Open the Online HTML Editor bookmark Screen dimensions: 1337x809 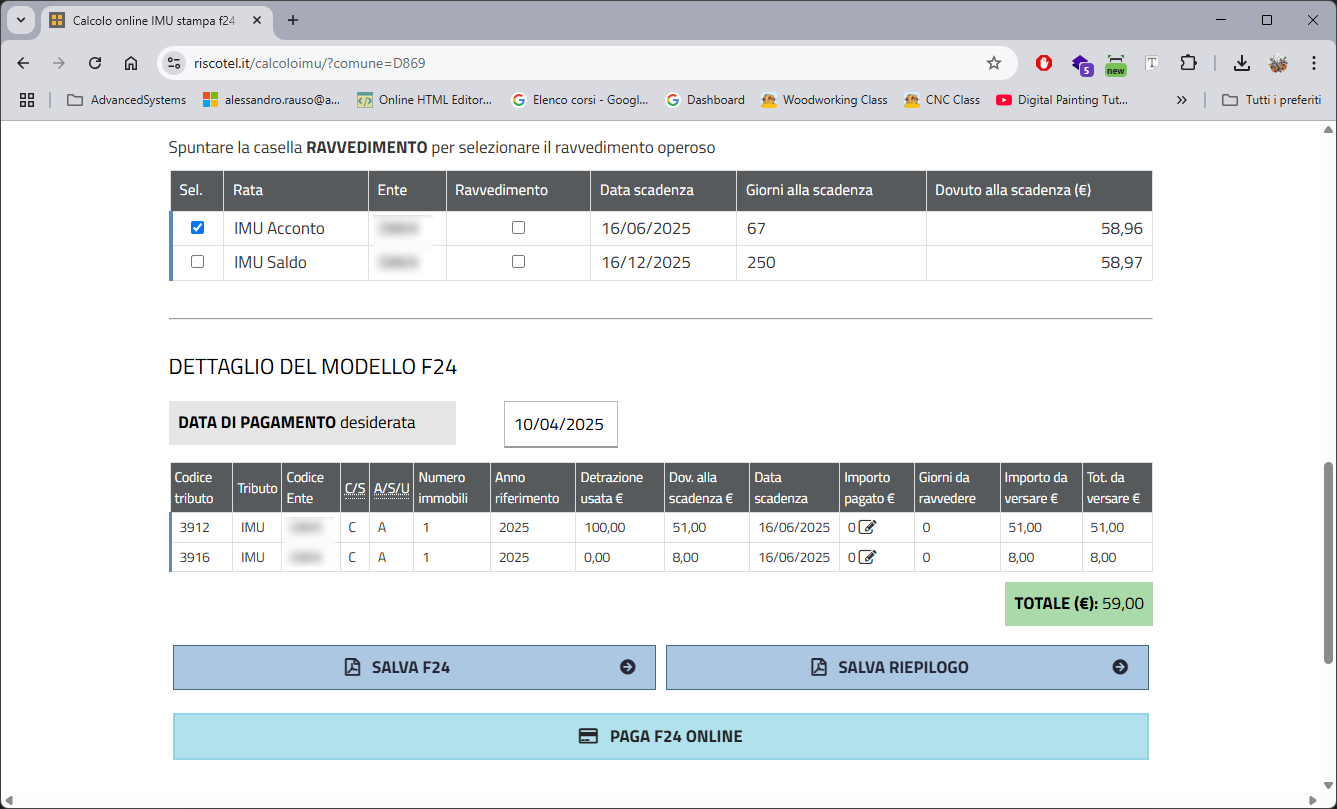(425, 100)
